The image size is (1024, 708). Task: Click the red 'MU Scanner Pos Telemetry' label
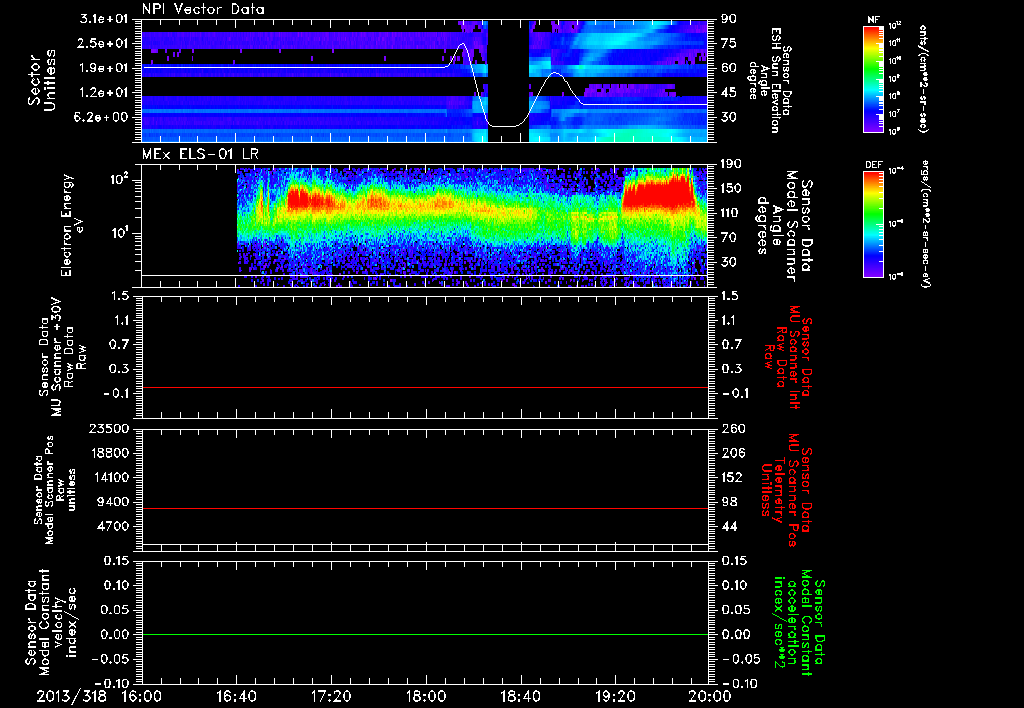(x=786, y=490)
